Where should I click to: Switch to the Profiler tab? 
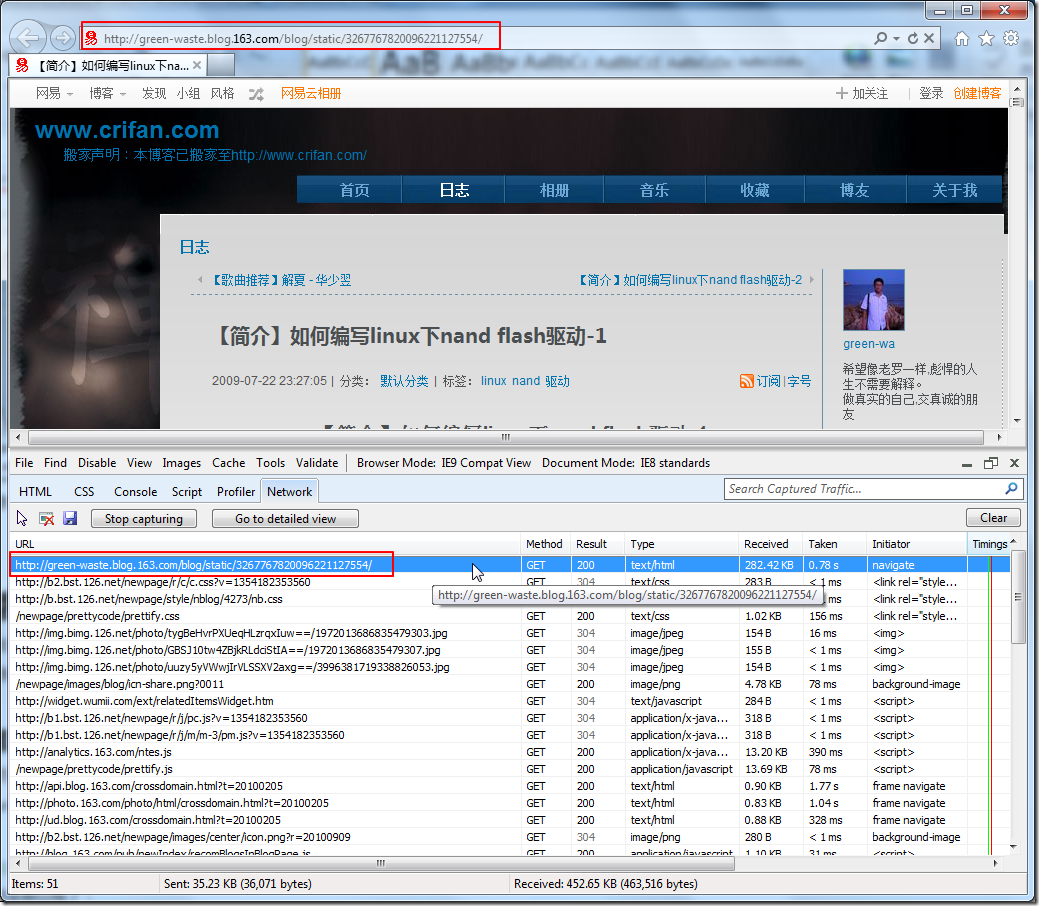coord(236,492)
